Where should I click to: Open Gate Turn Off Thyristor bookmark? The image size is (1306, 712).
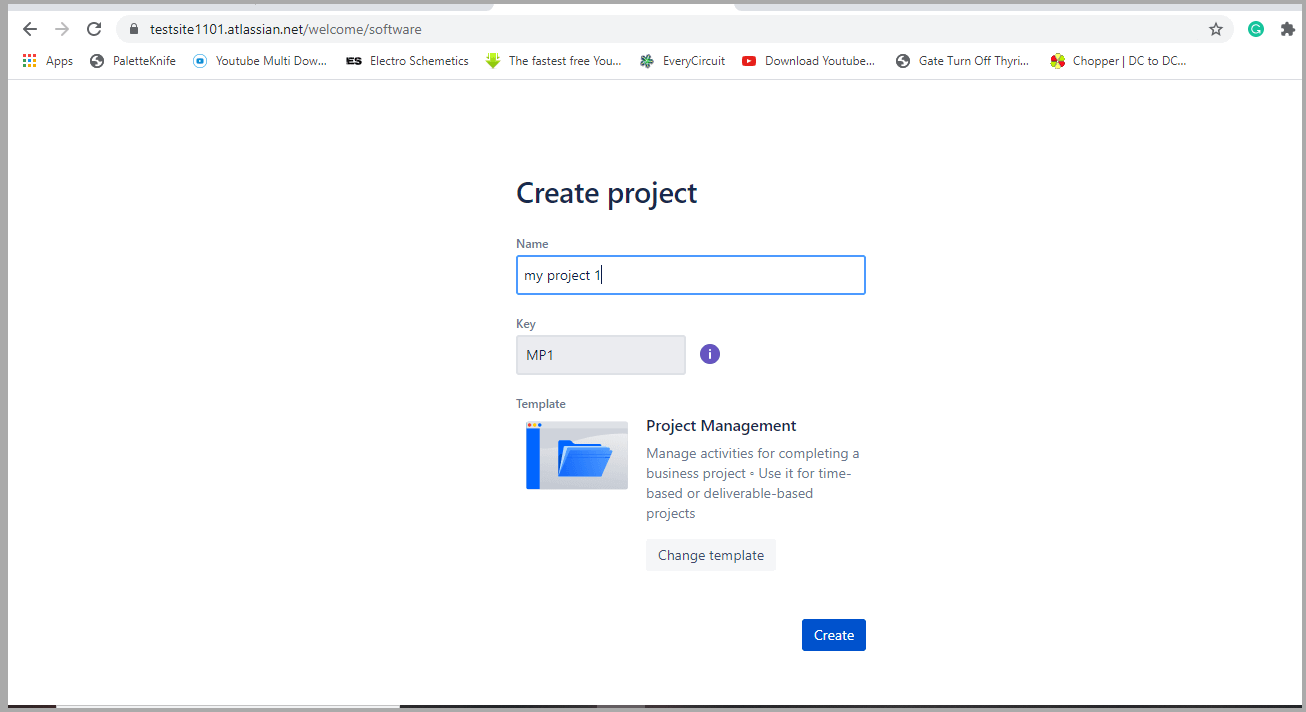pyautogui.click(x=962, y=61)
